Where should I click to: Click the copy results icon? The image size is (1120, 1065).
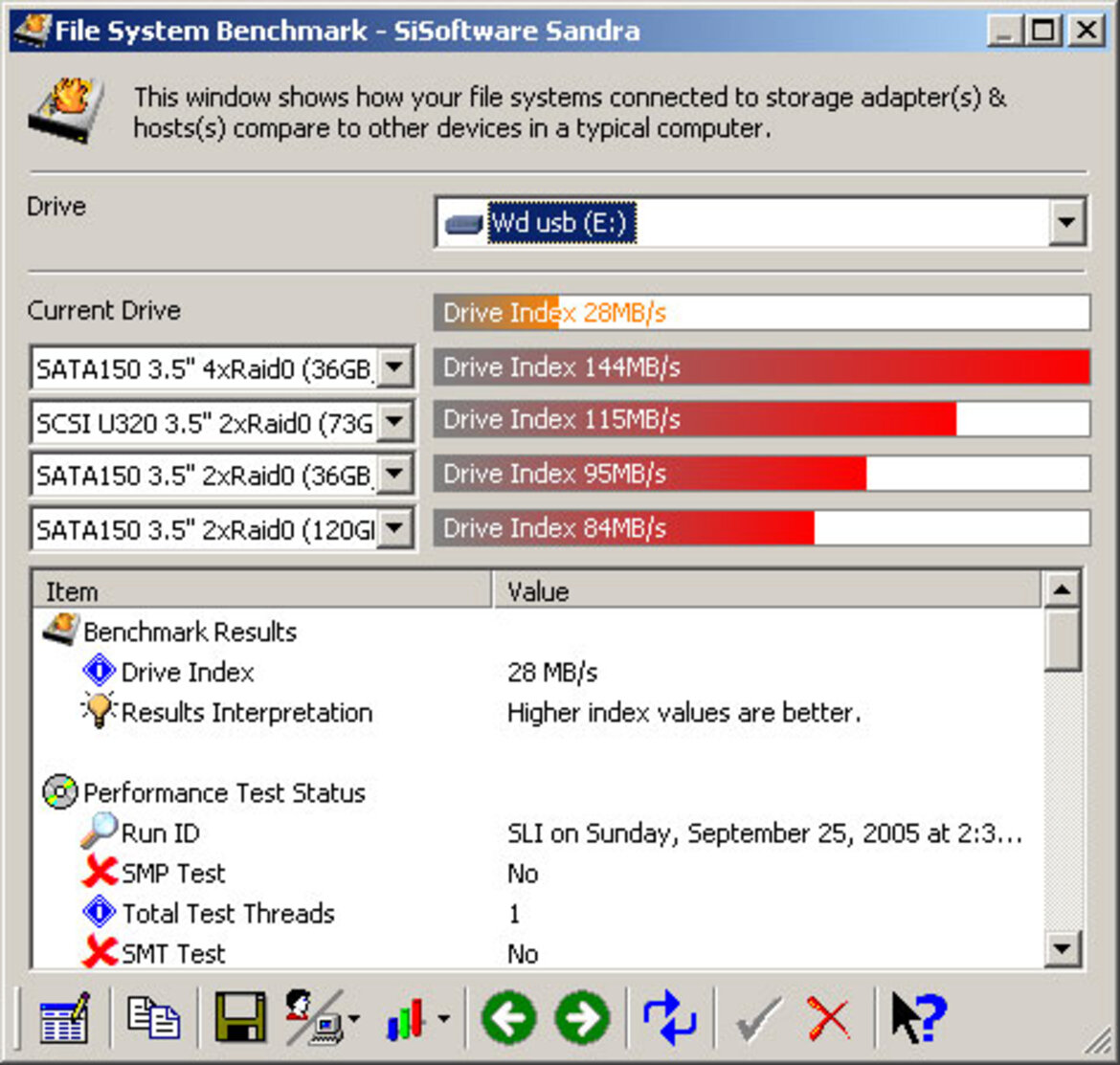153,1018
